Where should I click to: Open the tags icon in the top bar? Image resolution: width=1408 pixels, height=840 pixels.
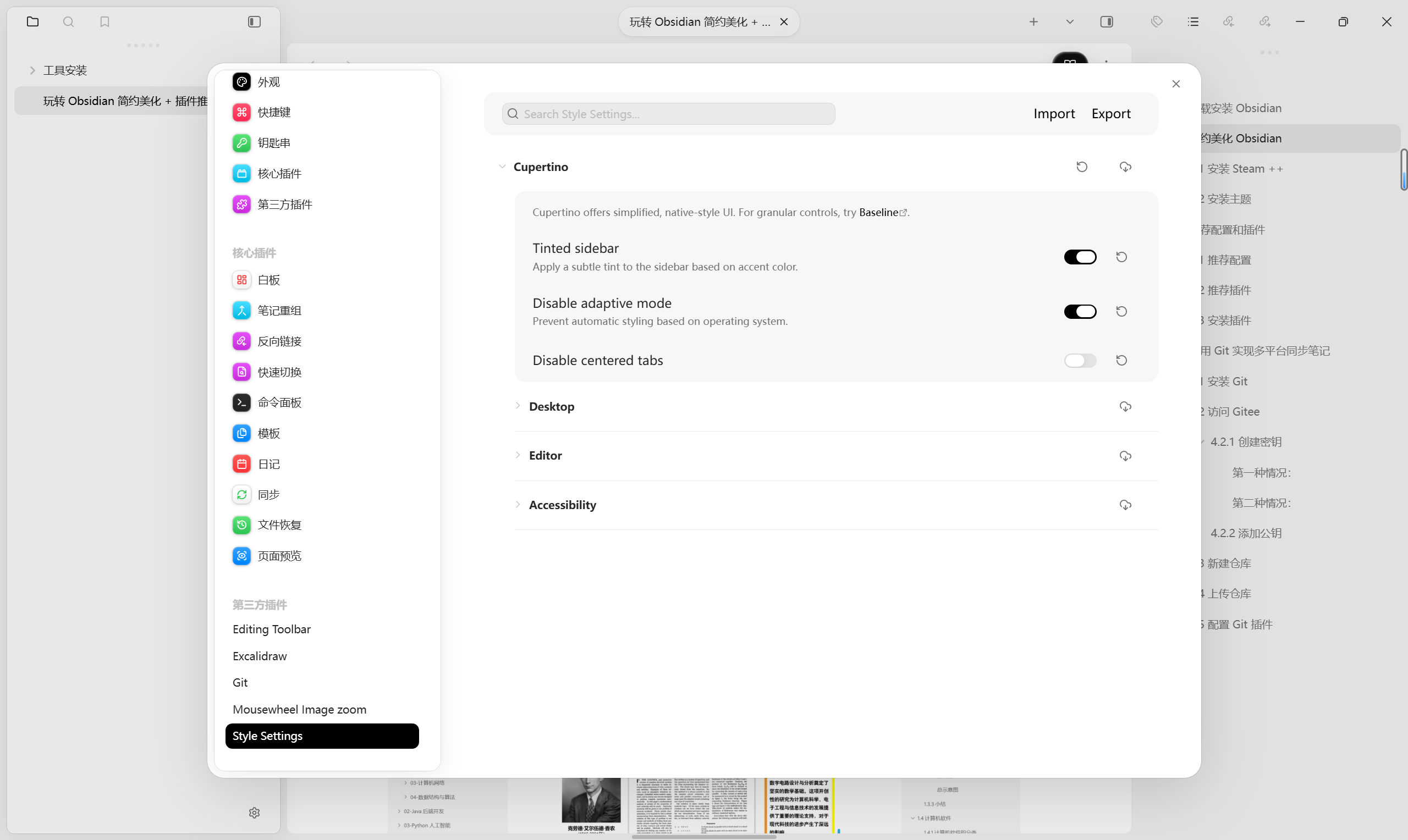[1157, 21]
